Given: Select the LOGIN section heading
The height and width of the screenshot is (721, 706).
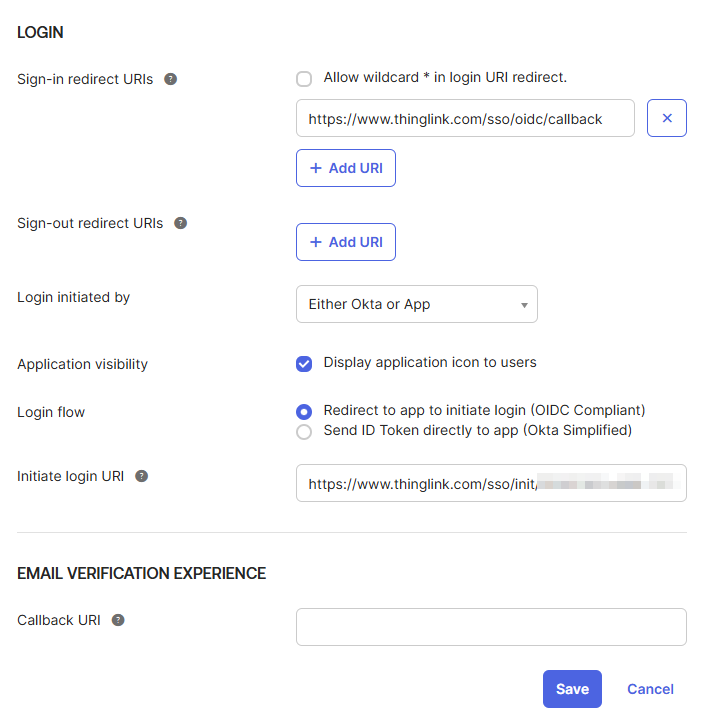Looking at the screenshot, I should (40, 33).
